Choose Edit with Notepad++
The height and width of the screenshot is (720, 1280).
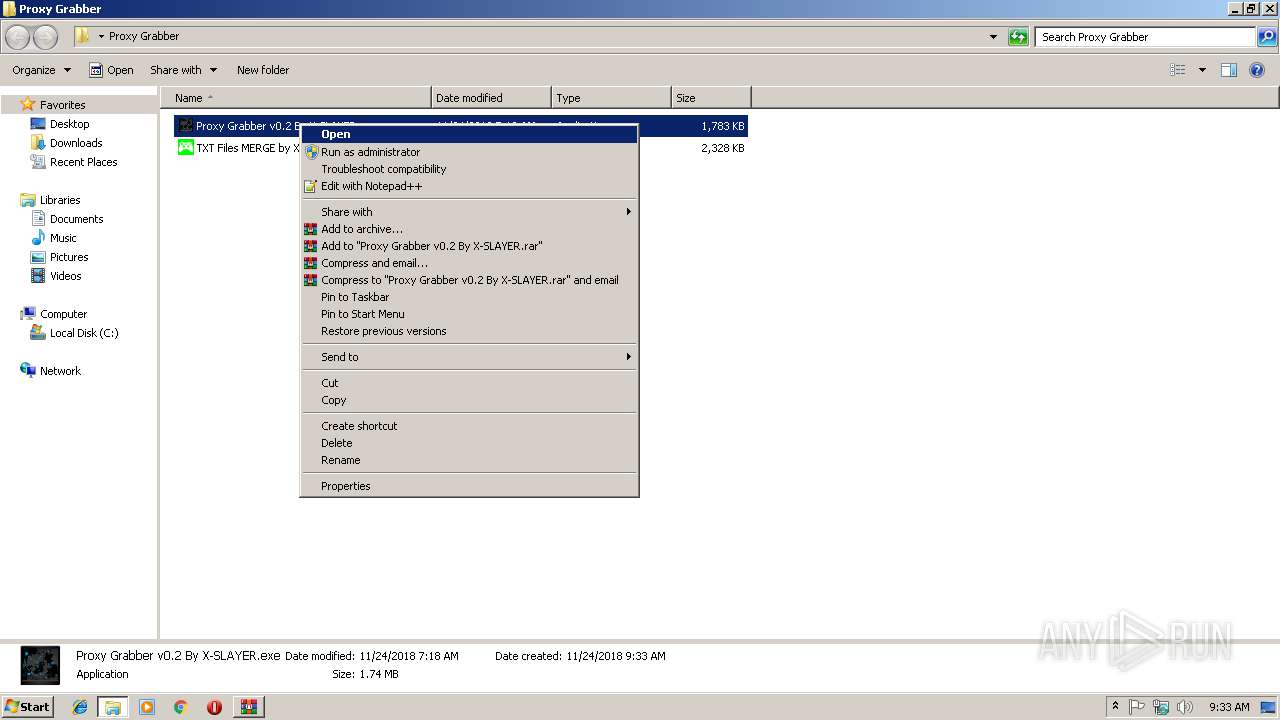(x=469, y=186)
